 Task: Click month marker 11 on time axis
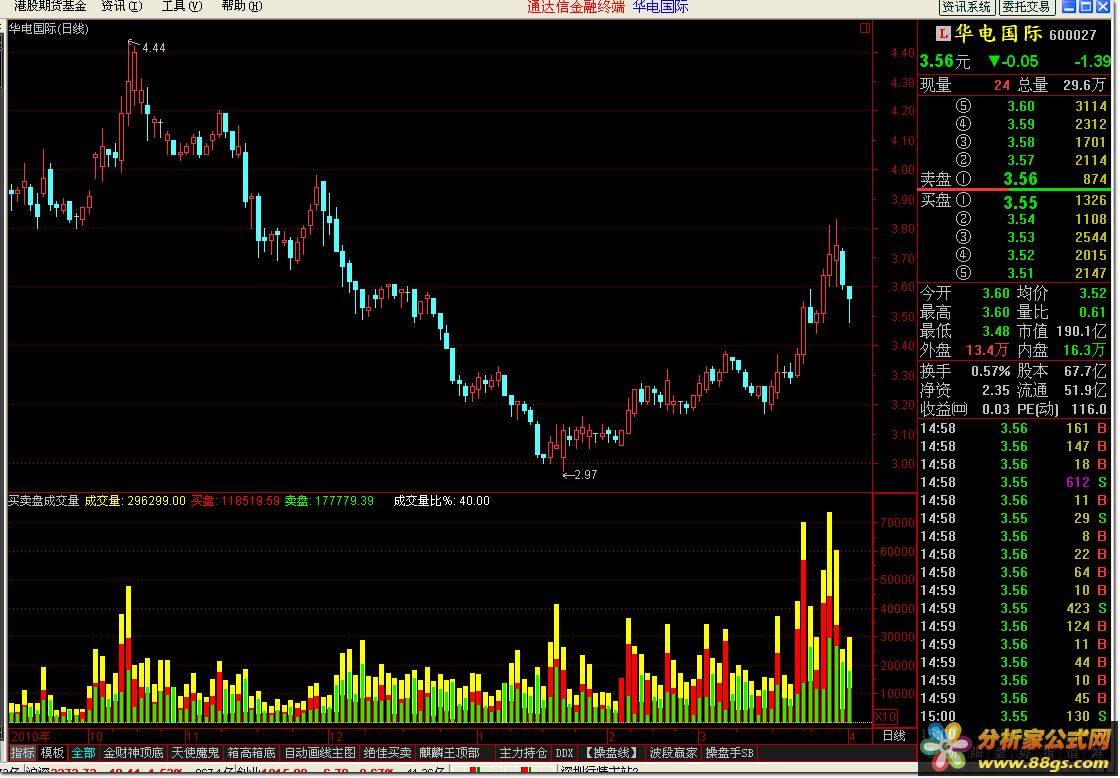pyautogui.click(x=193, y=737)
